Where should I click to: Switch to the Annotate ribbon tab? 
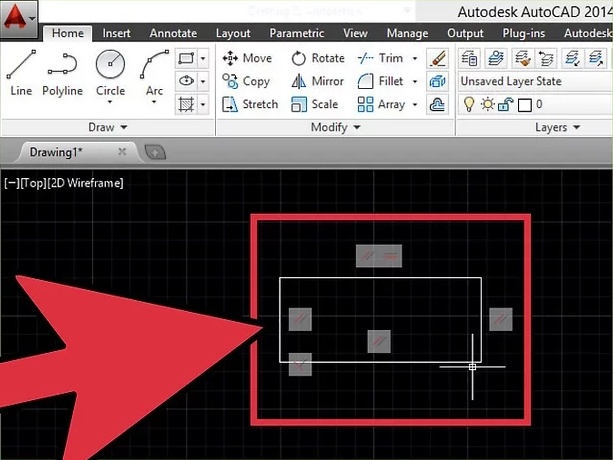point(173,33)
